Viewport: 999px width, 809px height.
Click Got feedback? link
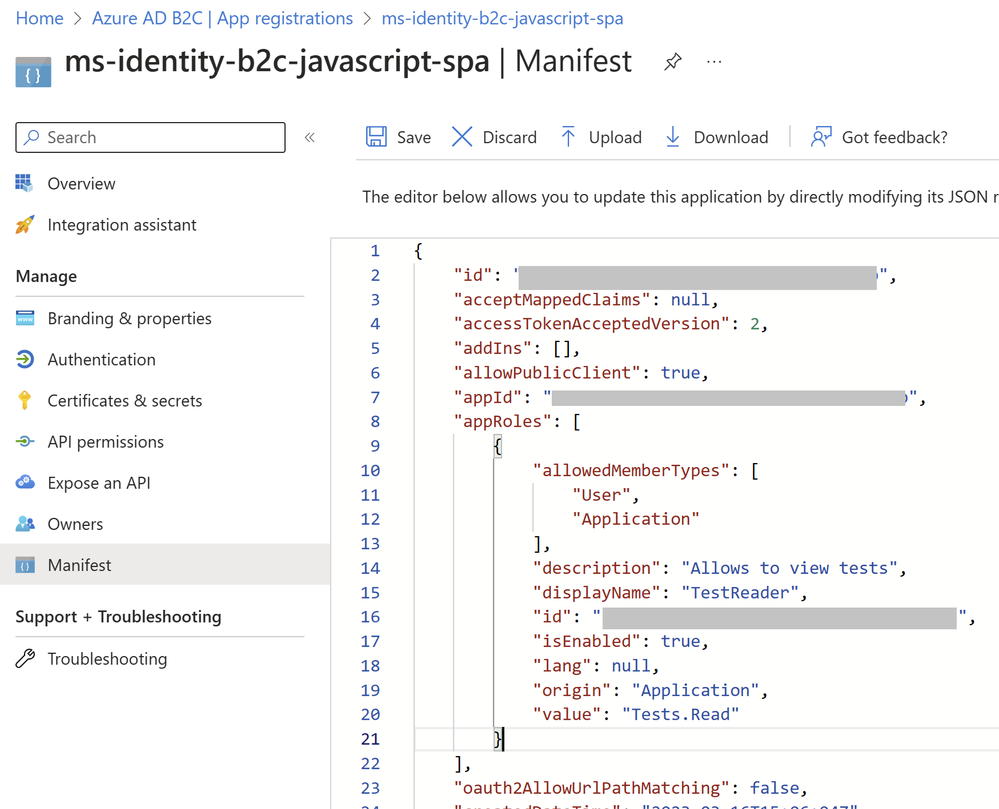[895, 137]
